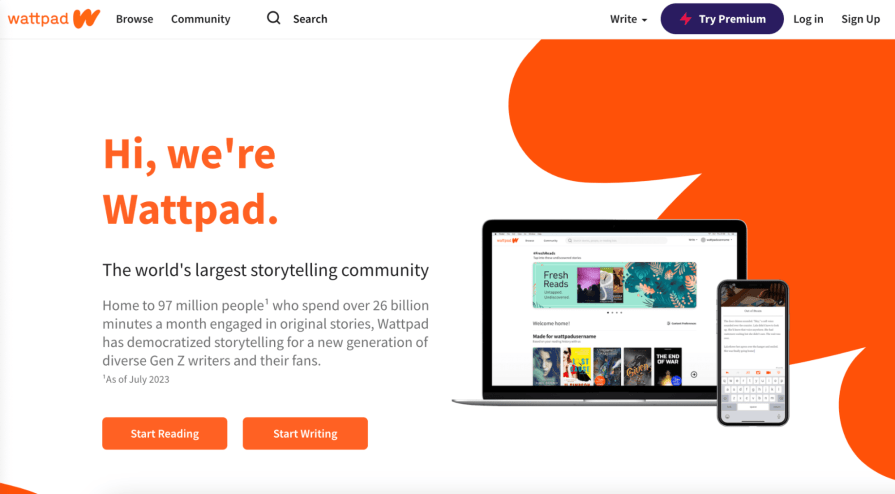Open the Log in link

click(808, 19)
